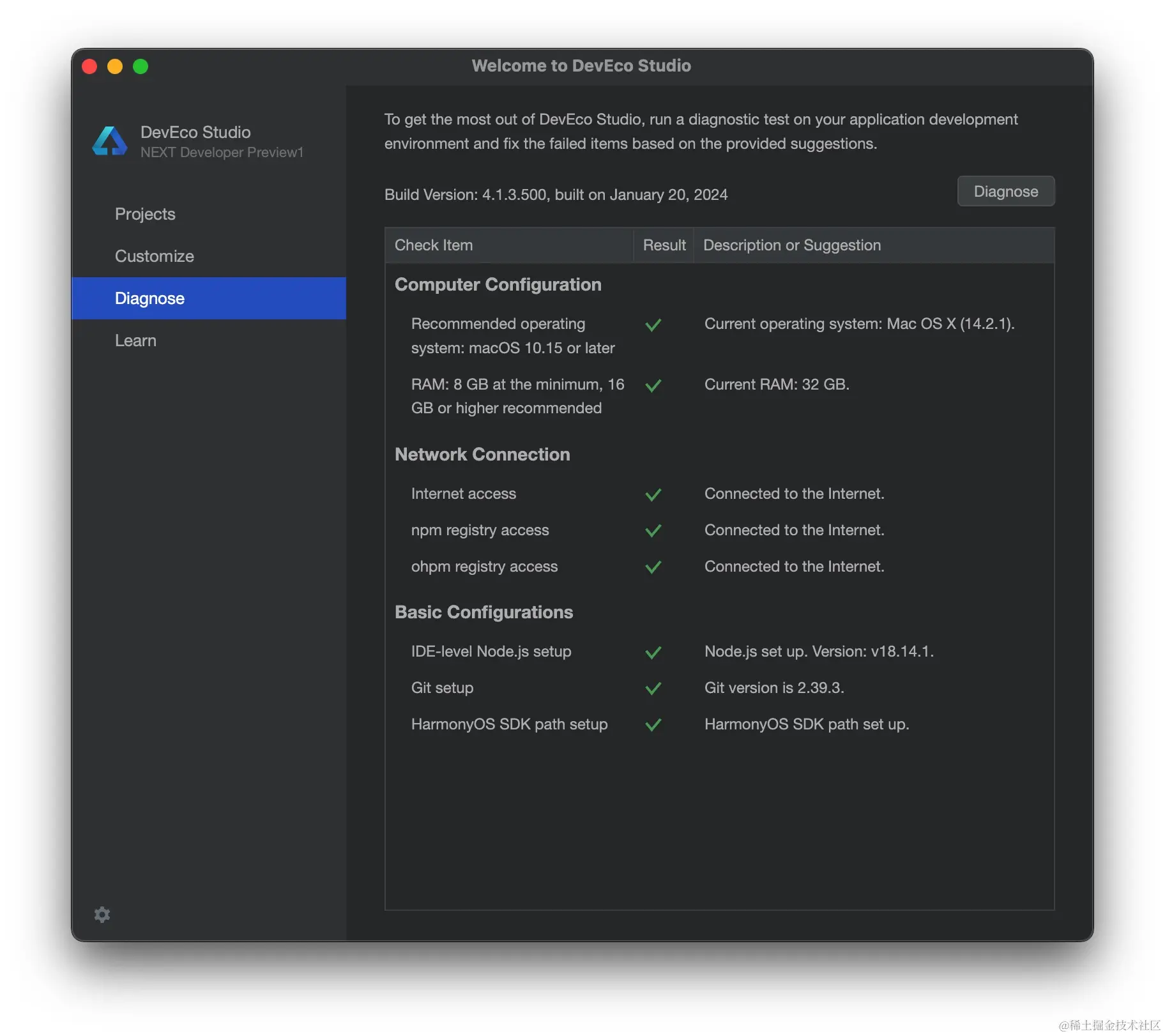Open the Projects tab
The width and height of the screenshot is (1165, 1036).
click(x=209, y=214)
